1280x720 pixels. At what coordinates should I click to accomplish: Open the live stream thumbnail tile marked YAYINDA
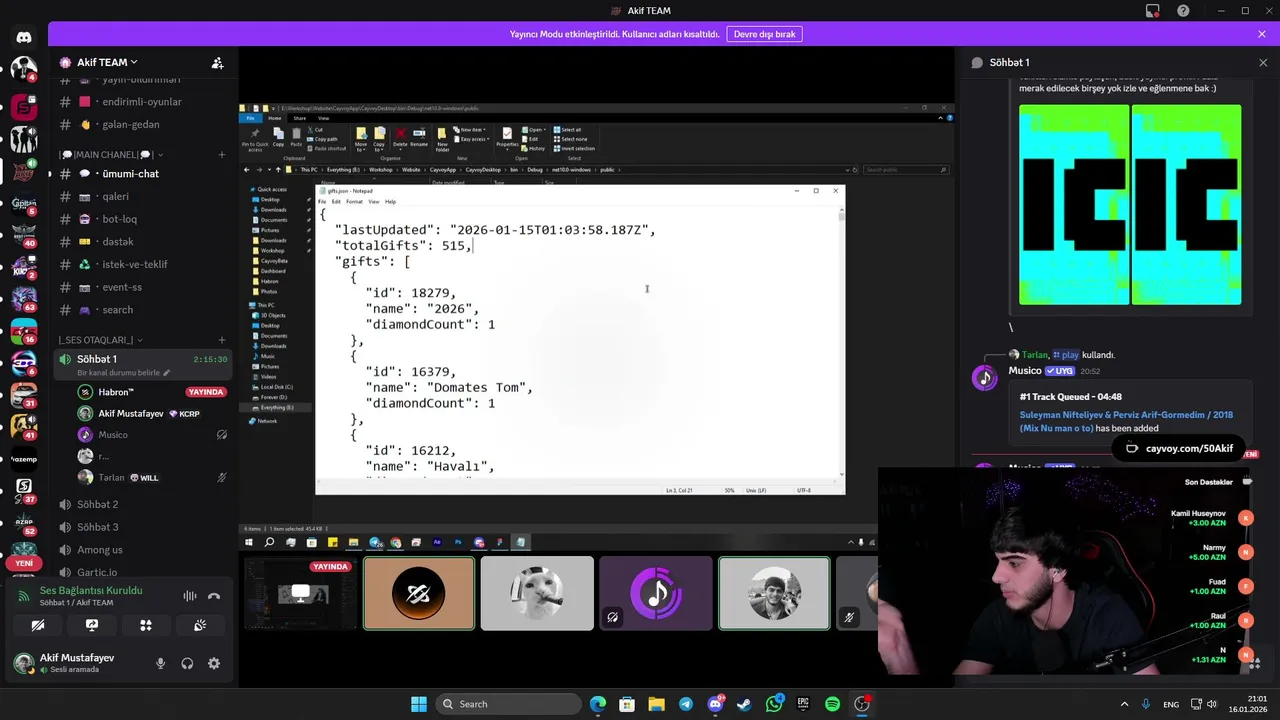point(301,594)
